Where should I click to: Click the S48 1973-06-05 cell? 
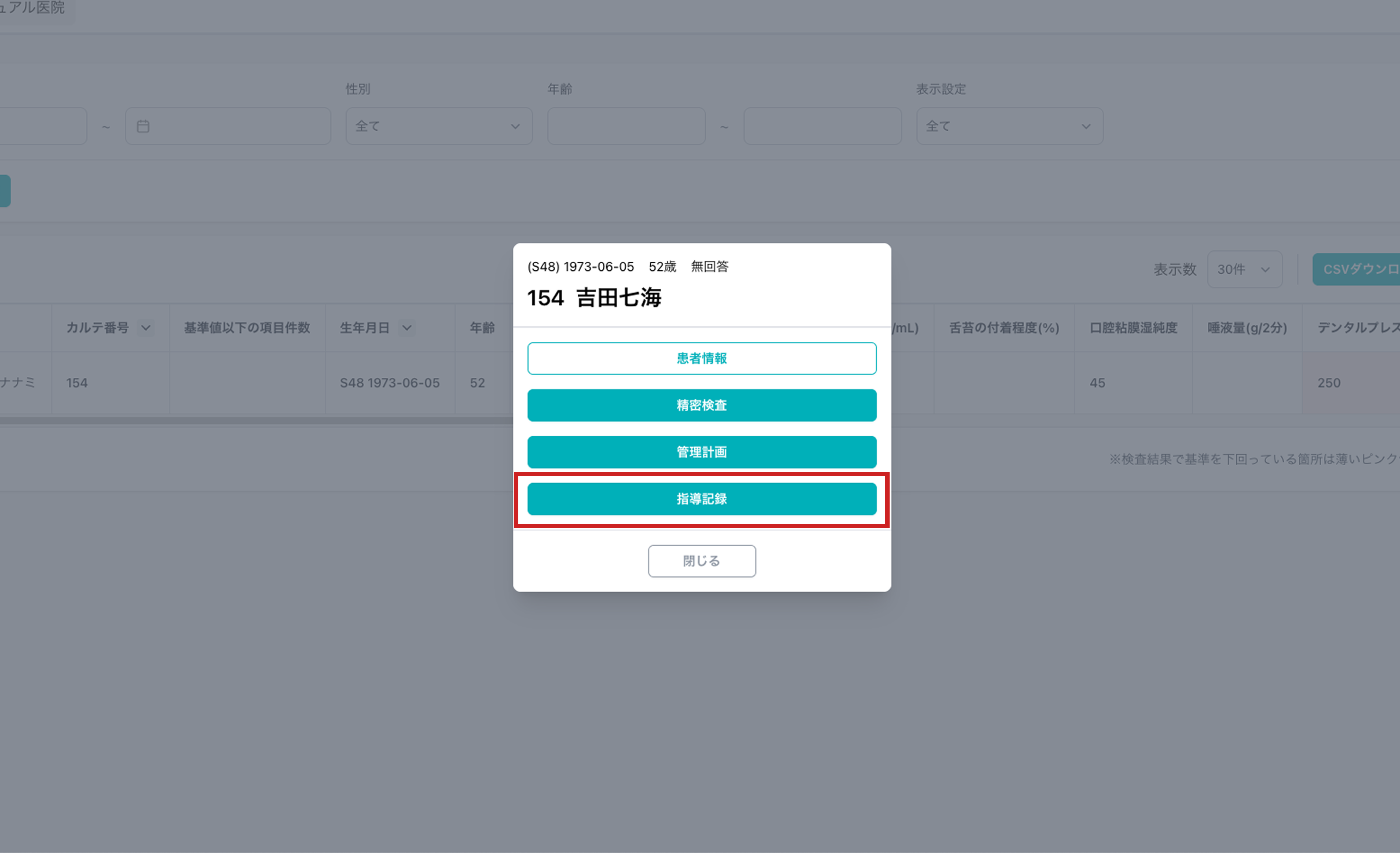390,383
